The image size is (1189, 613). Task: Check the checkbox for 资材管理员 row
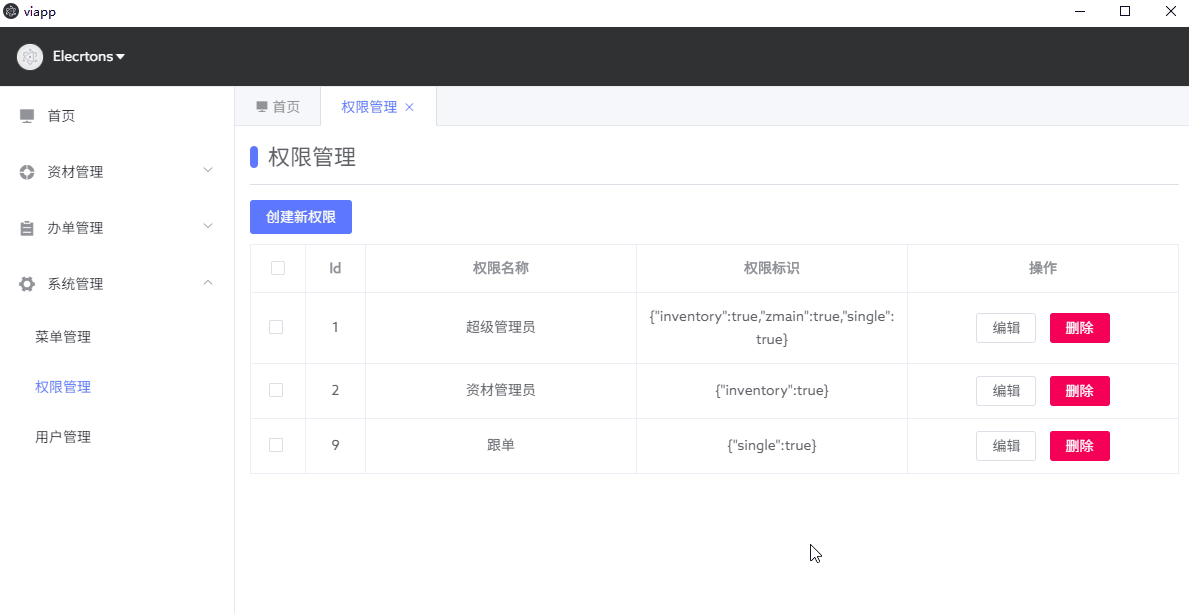point(277,390)
